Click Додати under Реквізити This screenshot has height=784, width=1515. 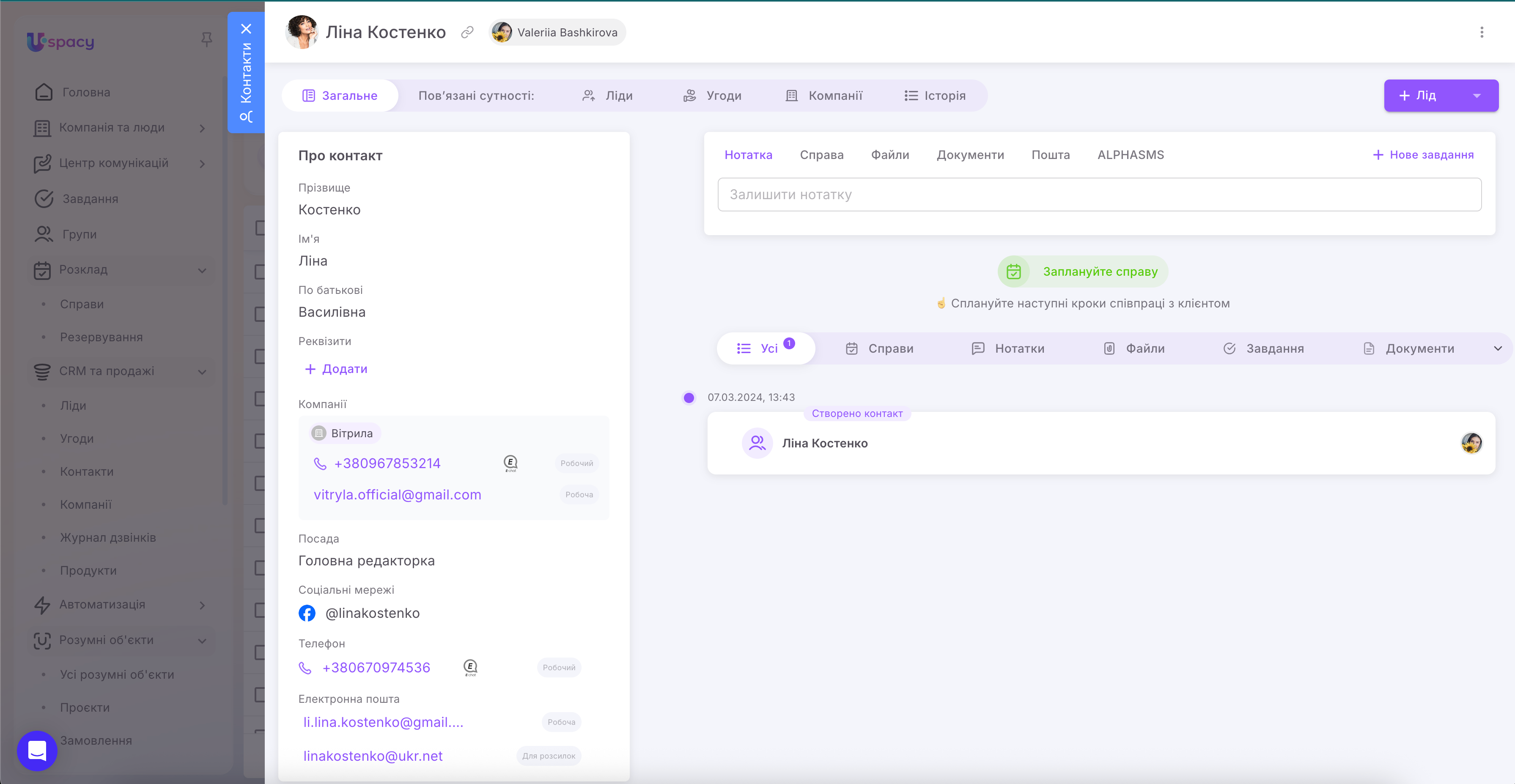[x=336, y=369]
